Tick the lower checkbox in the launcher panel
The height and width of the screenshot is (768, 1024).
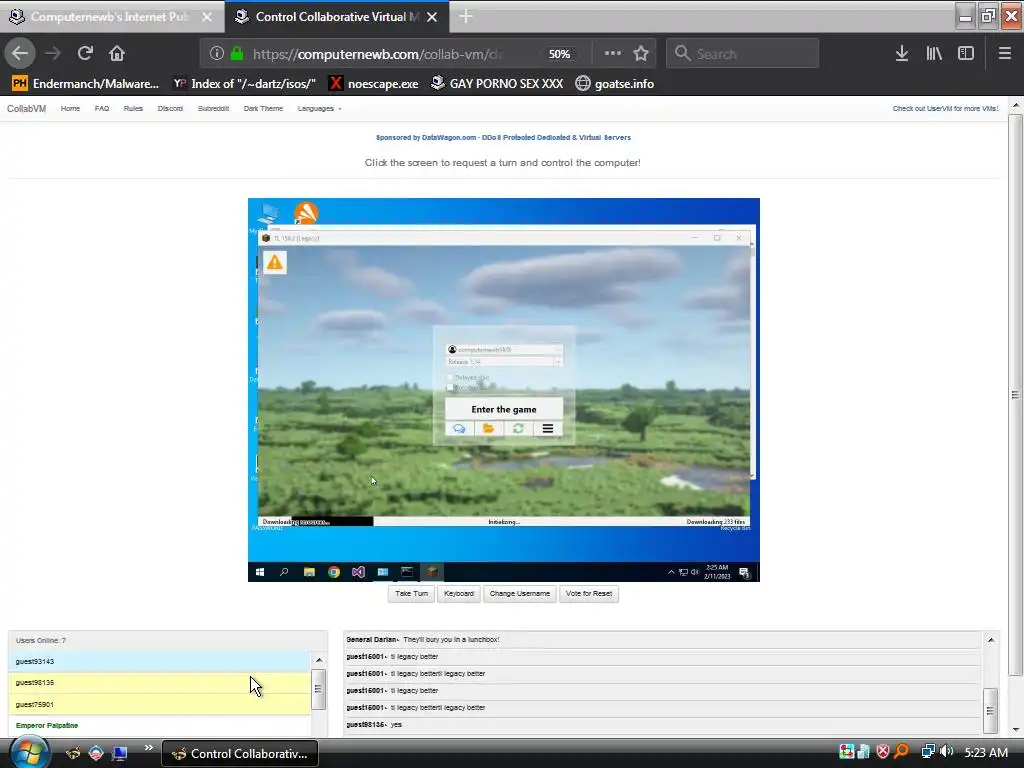coord(449,388)
